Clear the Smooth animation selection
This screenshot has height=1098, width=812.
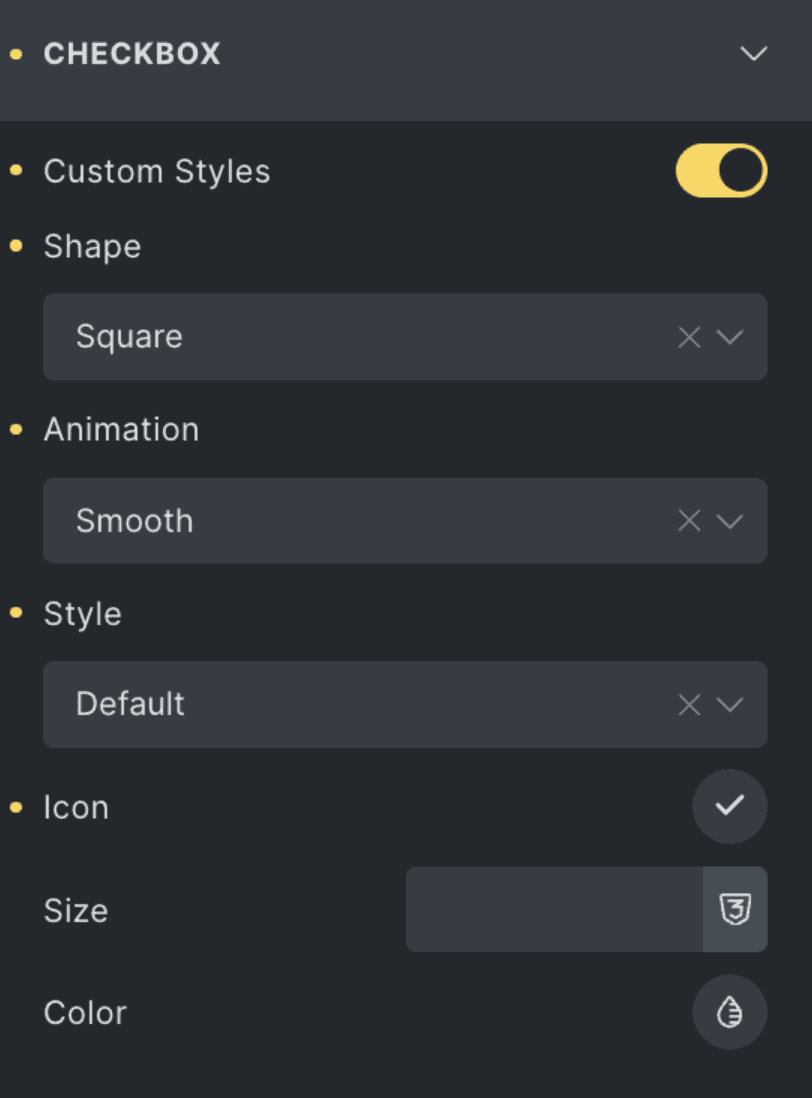point(689,521)
